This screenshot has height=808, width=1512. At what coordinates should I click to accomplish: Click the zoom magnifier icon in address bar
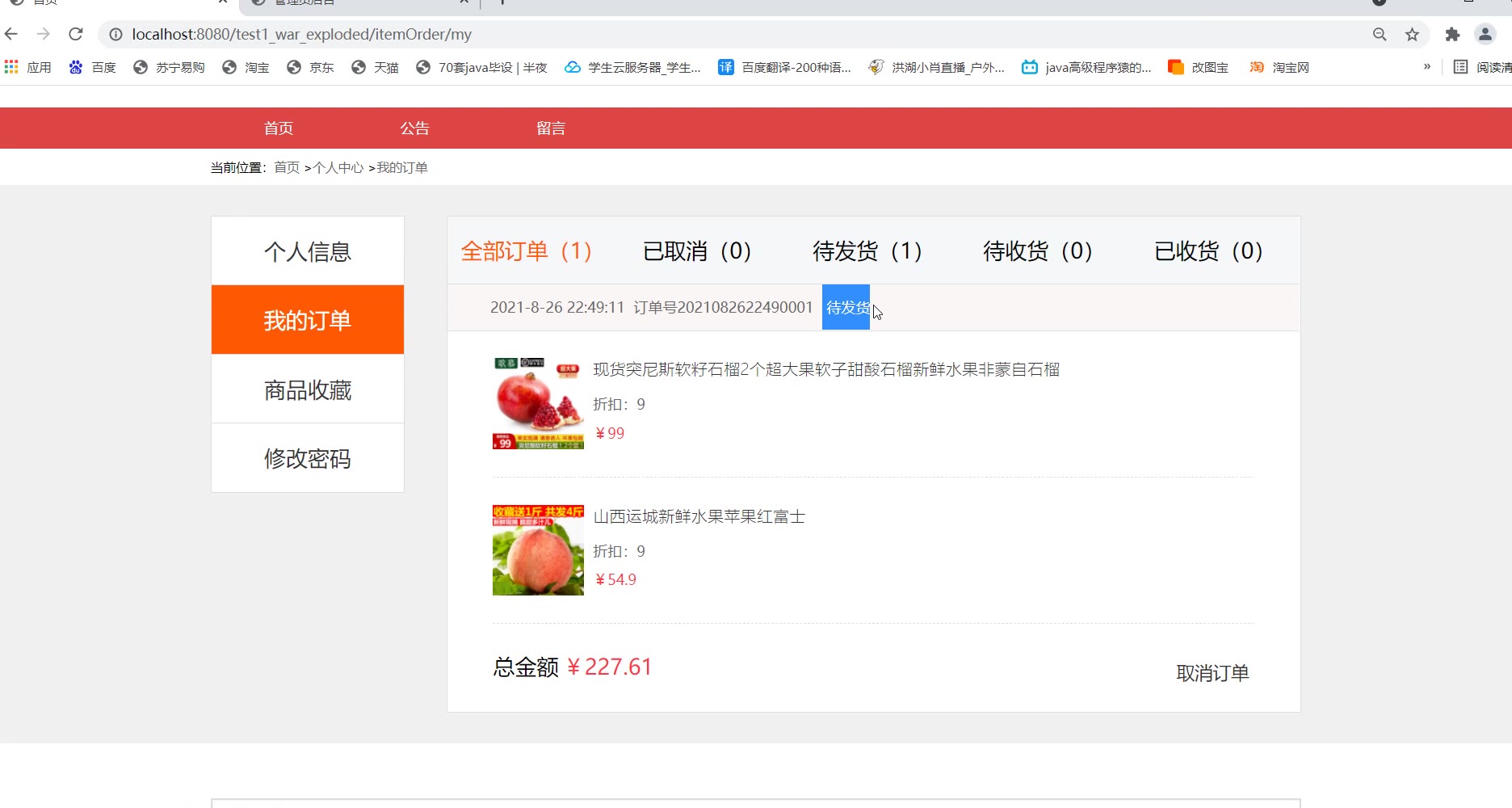point(1380,34)
